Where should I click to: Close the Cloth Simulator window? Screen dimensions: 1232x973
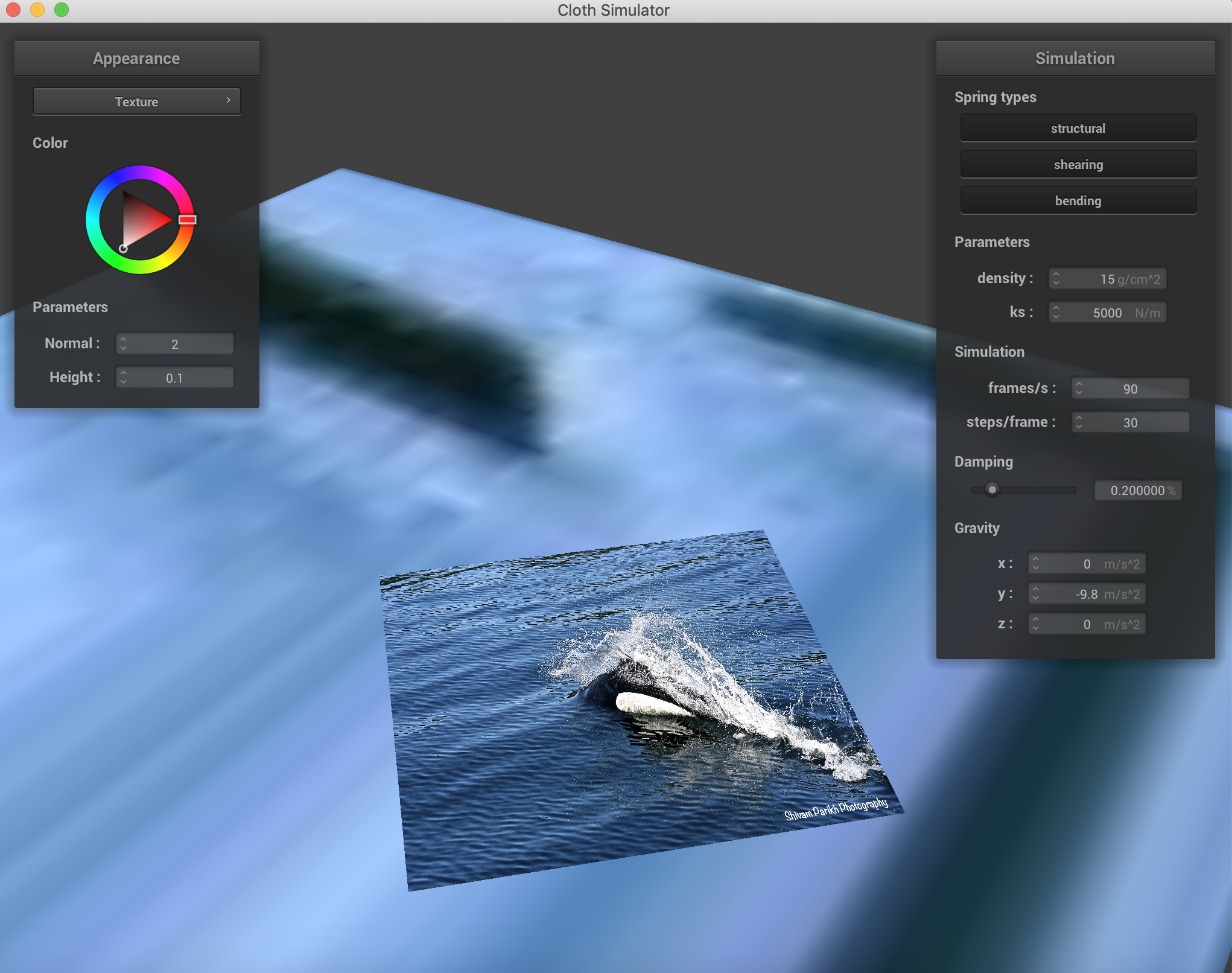13,10
